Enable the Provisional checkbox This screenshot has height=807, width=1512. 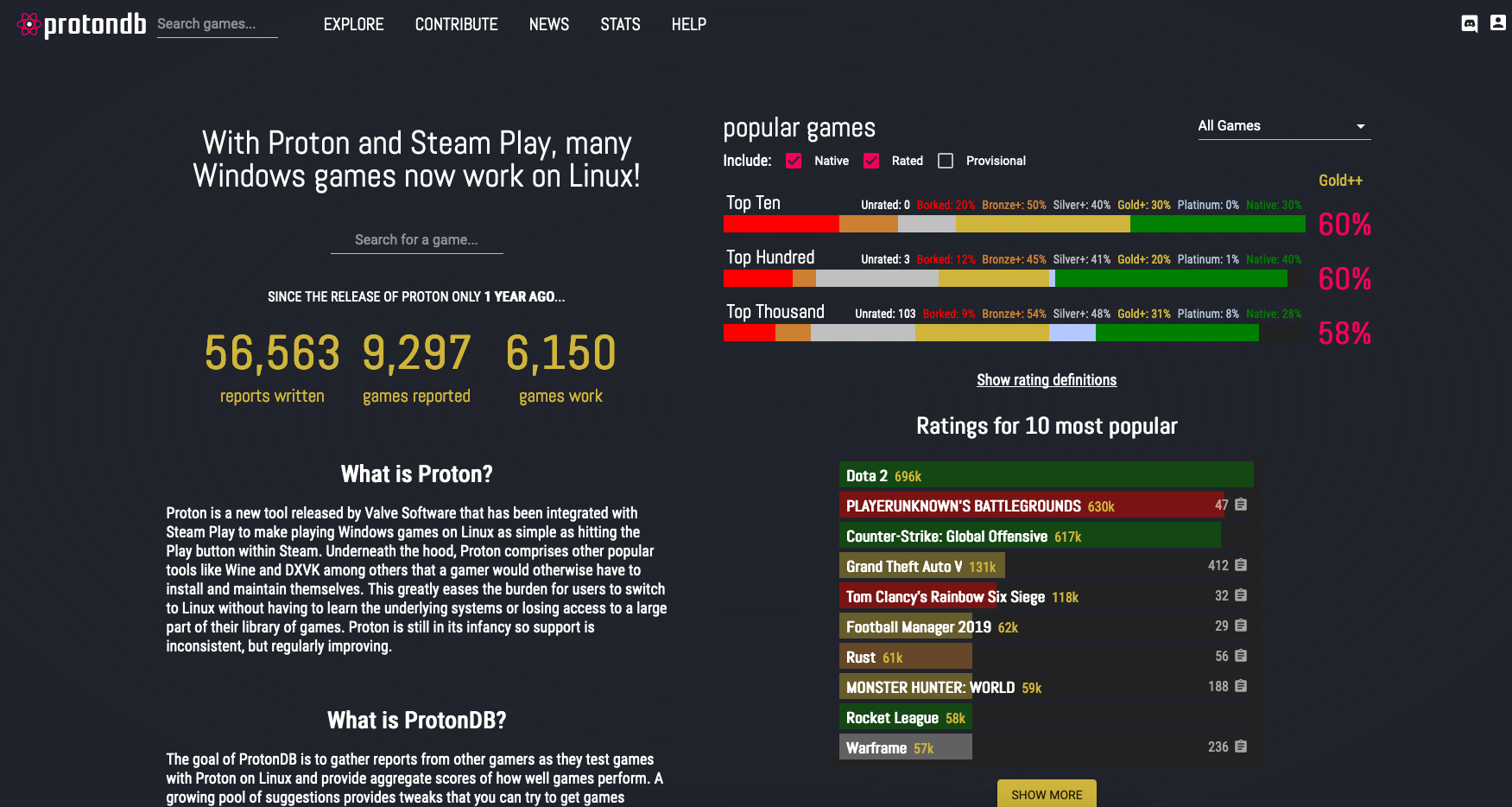pos(946,161)
